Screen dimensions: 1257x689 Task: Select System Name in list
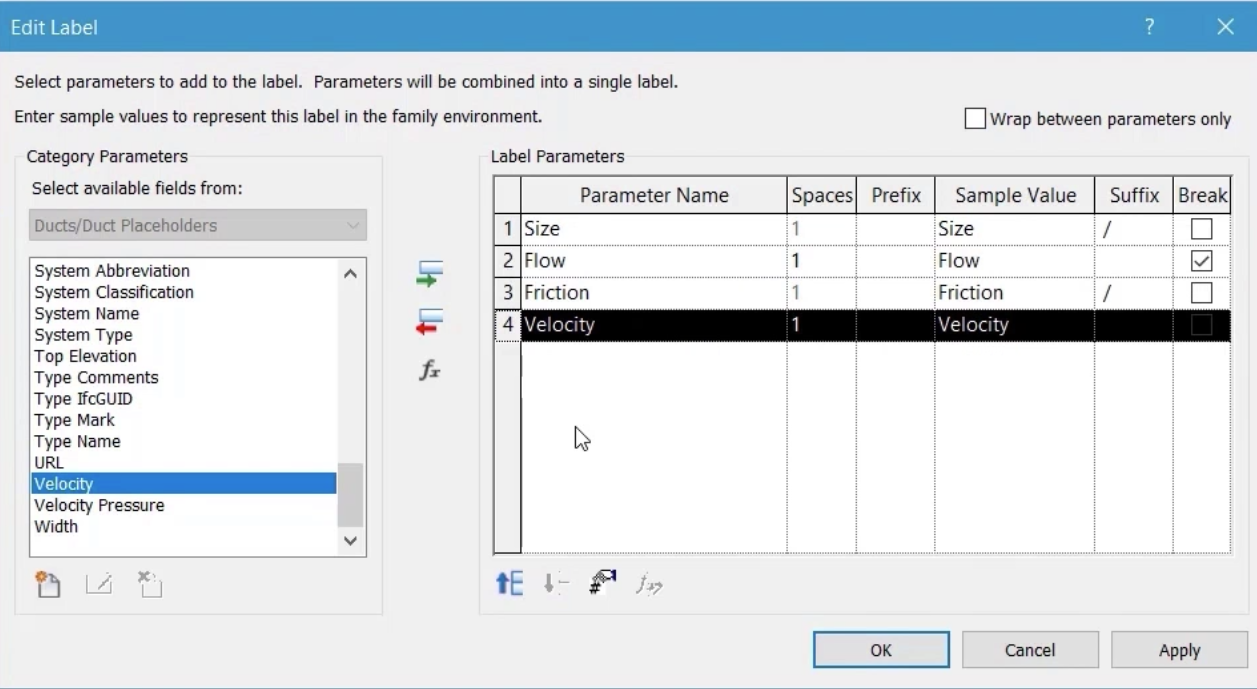coord(86,313)
